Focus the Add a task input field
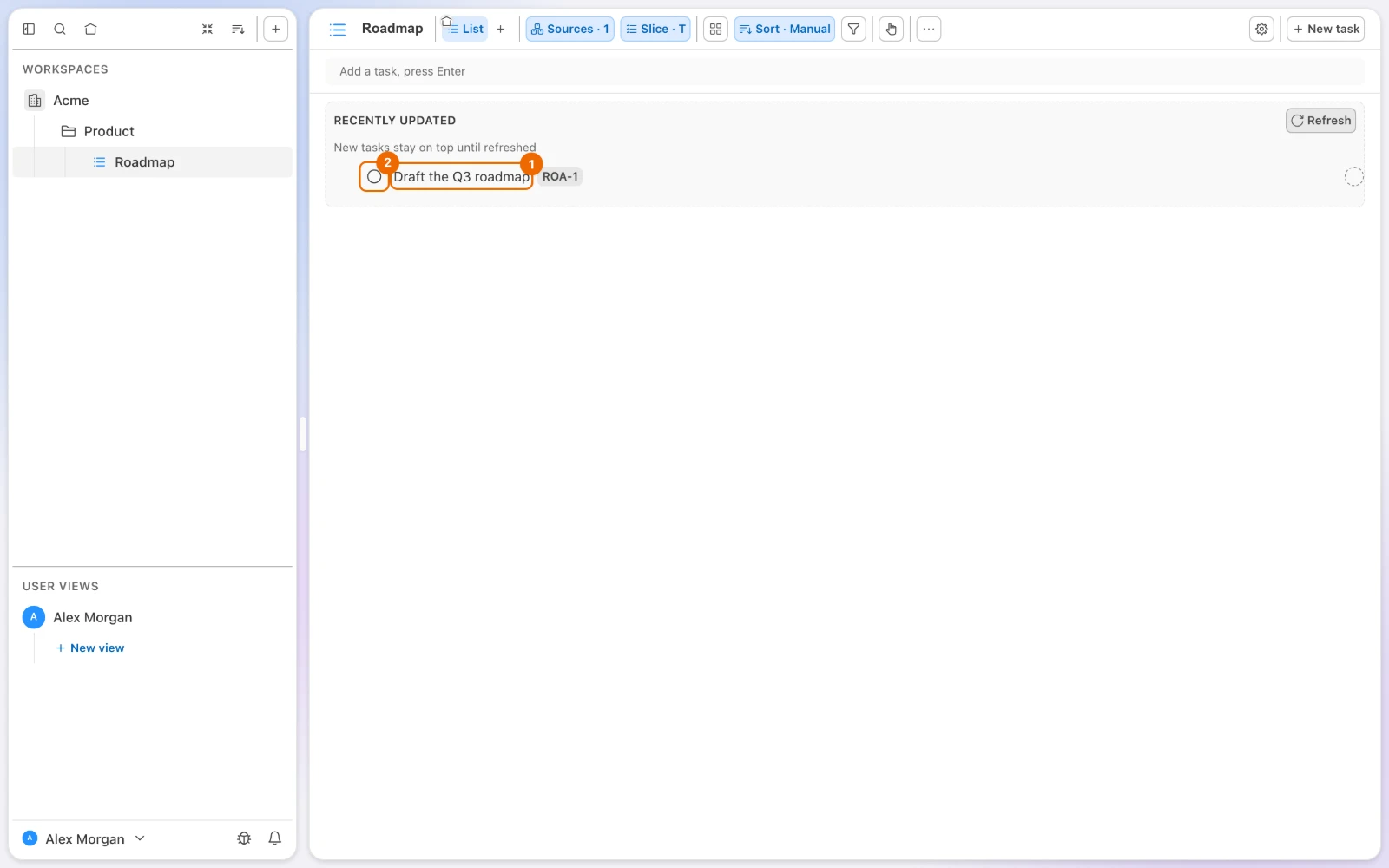Screen dimensions: 1389x868 [x=845, y=71]
